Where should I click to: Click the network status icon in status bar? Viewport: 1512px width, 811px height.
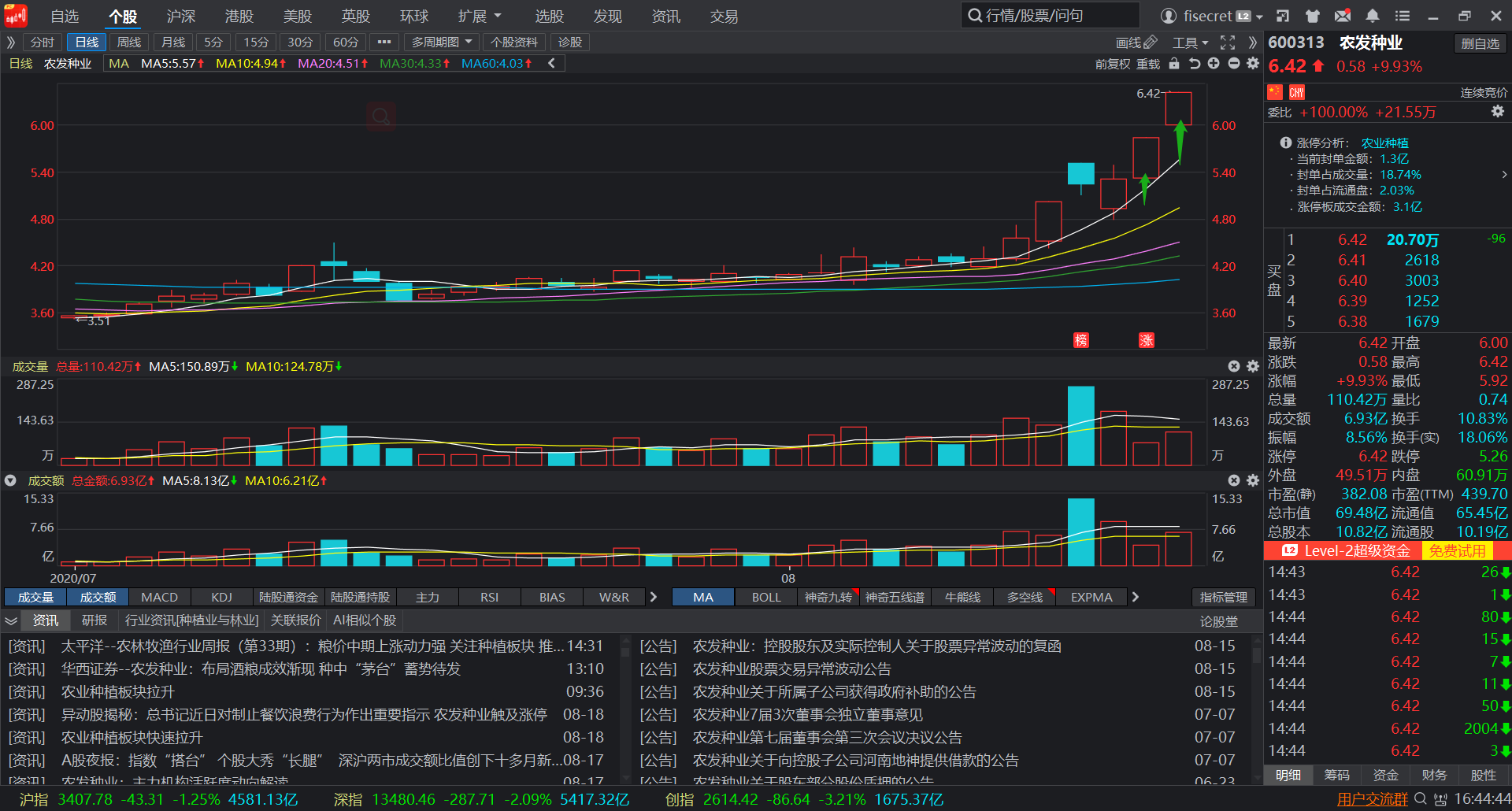pyautogui.click(x=1441, y=799)
